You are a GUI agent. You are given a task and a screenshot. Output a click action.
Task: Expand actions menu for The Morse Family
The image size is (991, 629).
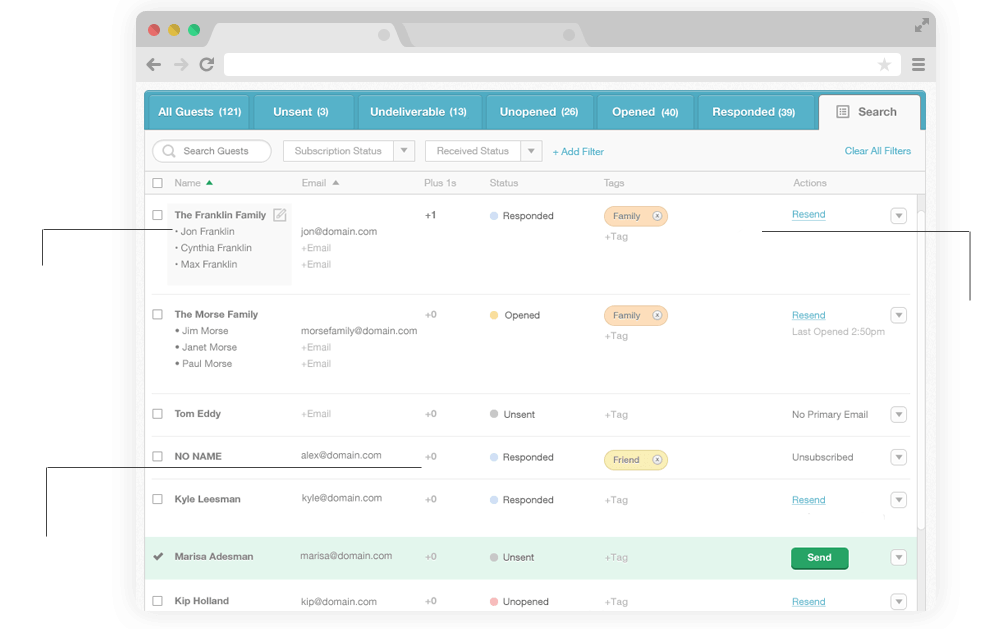(899, 315)
